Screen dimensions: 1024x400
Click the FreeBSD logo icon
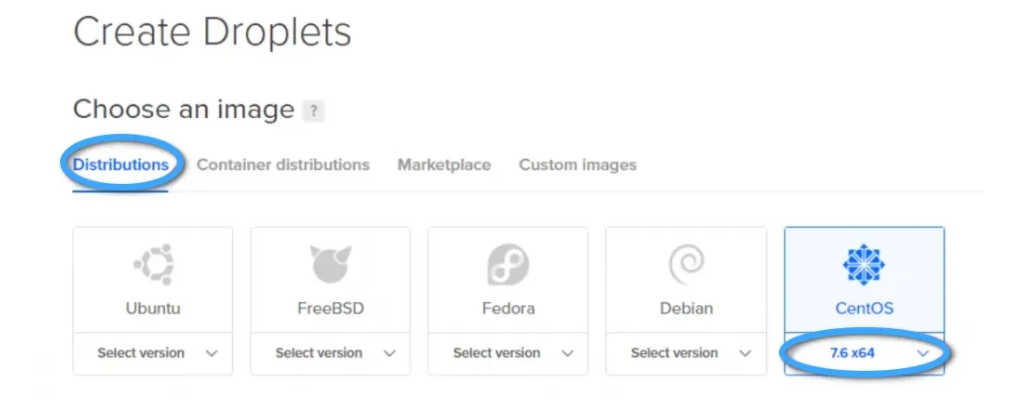330,265
